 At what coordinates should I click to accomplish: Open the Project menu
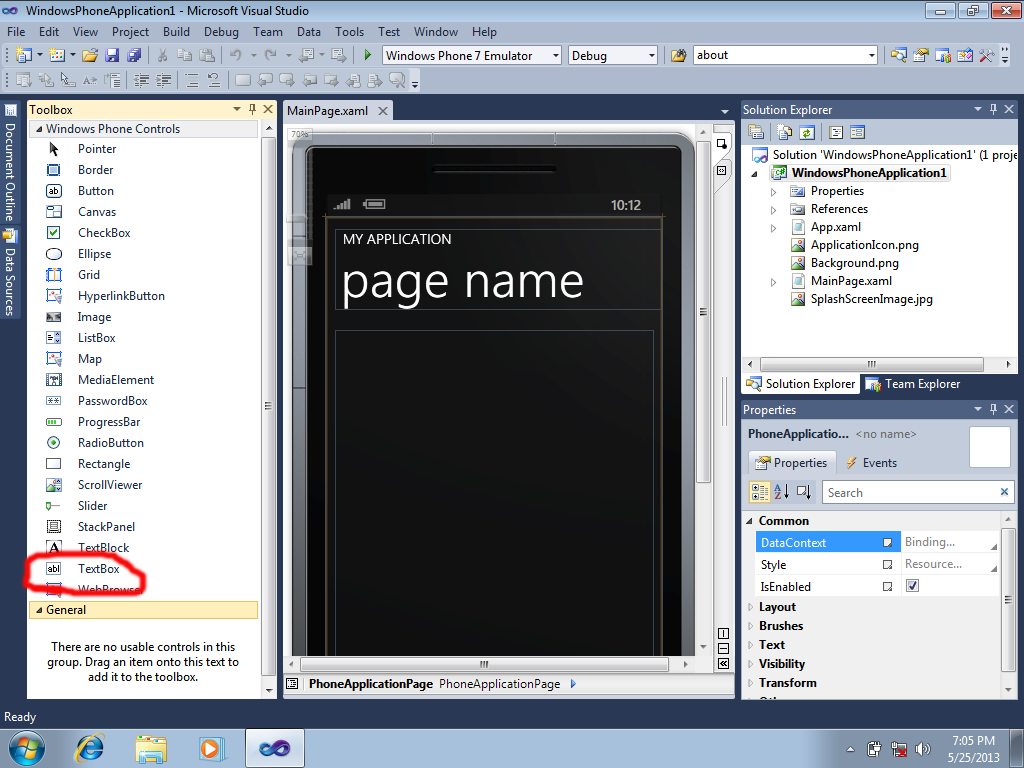click(x=130, y=32)
